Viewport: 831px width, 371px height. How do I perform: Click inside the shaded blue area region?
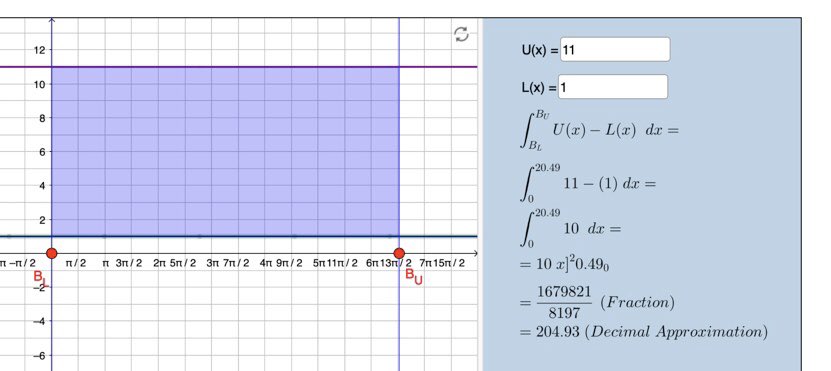pyautogui.click(x=225, y=152)
